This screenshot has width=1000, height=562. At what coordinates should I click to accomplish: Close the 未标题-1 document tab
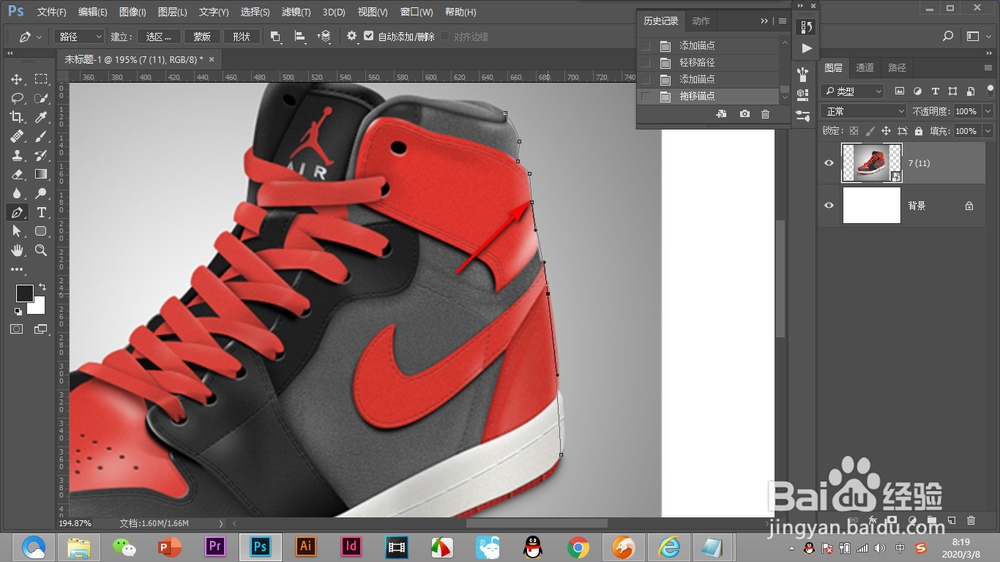pos(211,59)
